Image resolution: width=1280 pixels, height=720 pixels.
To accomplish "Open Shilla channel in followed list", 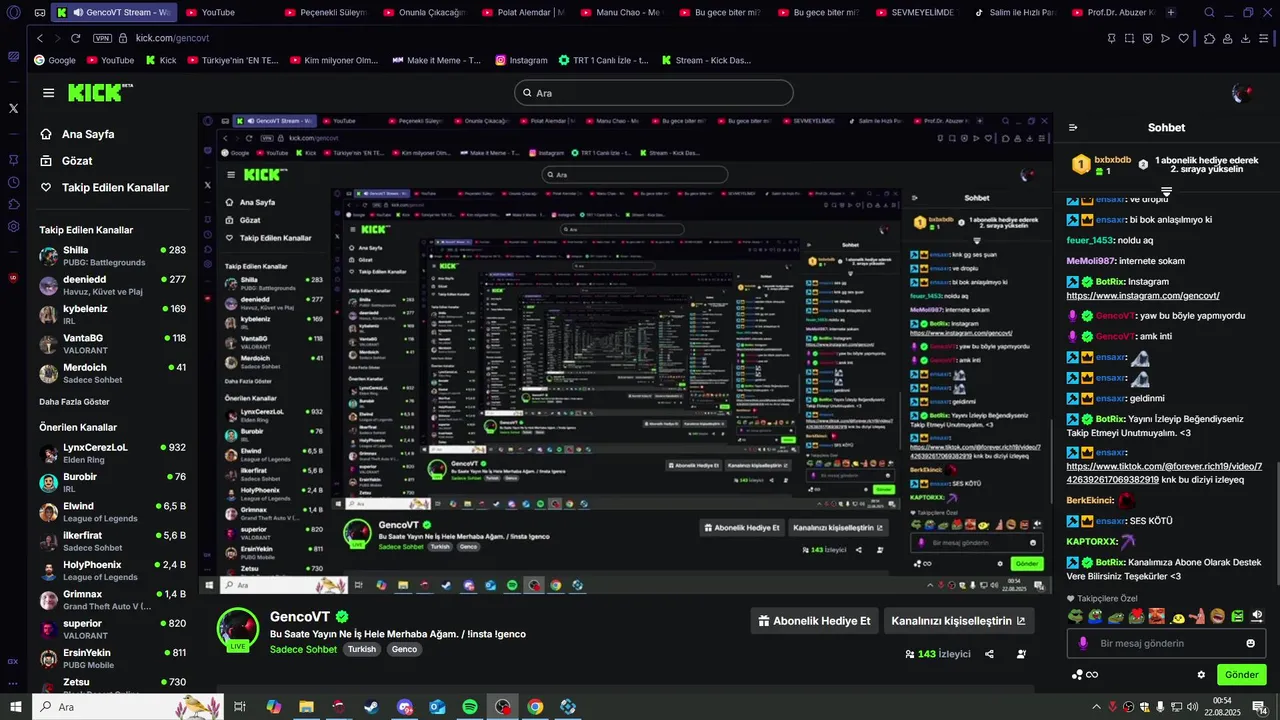I will tap(112, 256).
